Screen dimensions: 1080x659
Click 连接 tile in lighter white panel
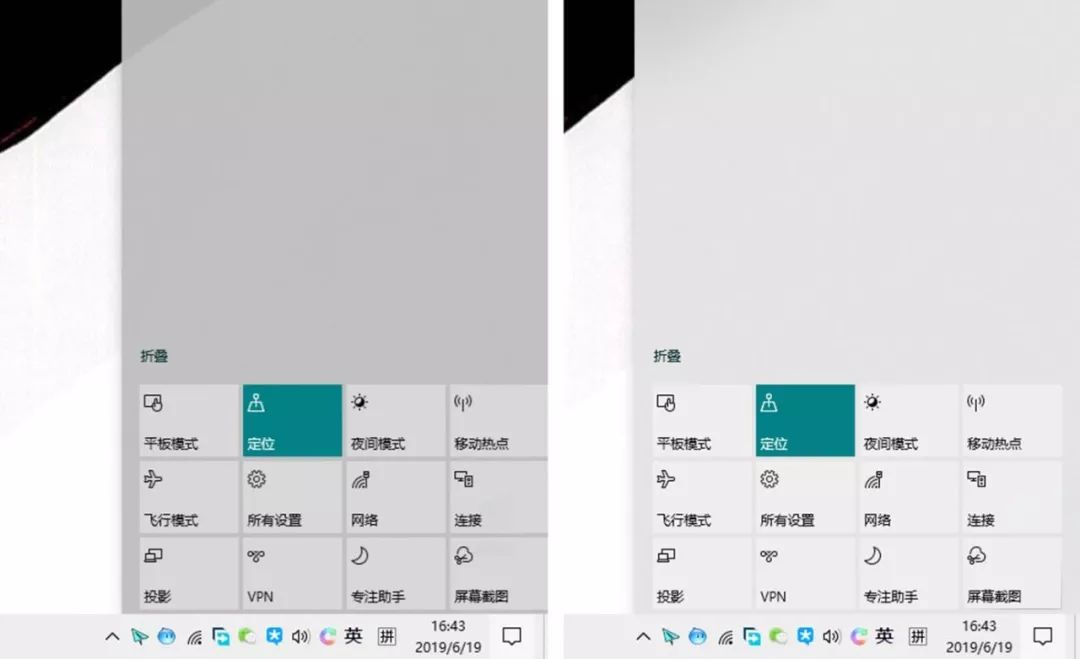[x=1012, y=497]
